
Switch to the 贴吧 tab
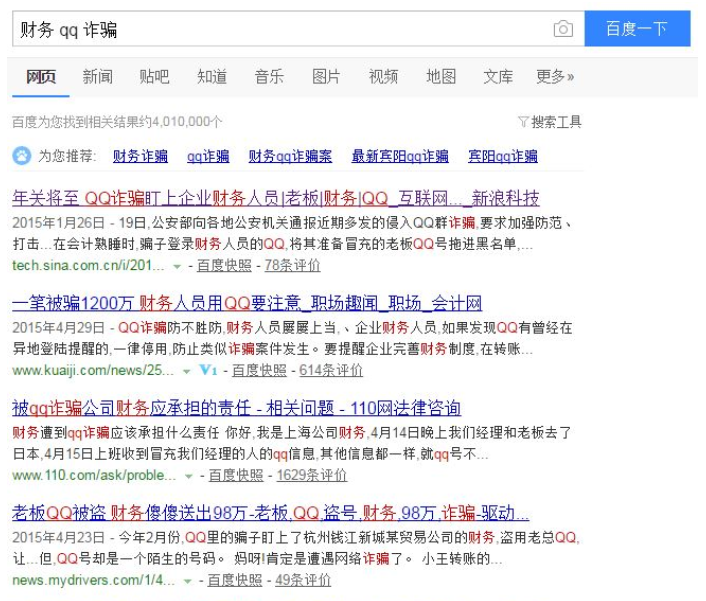click(154, 77)
